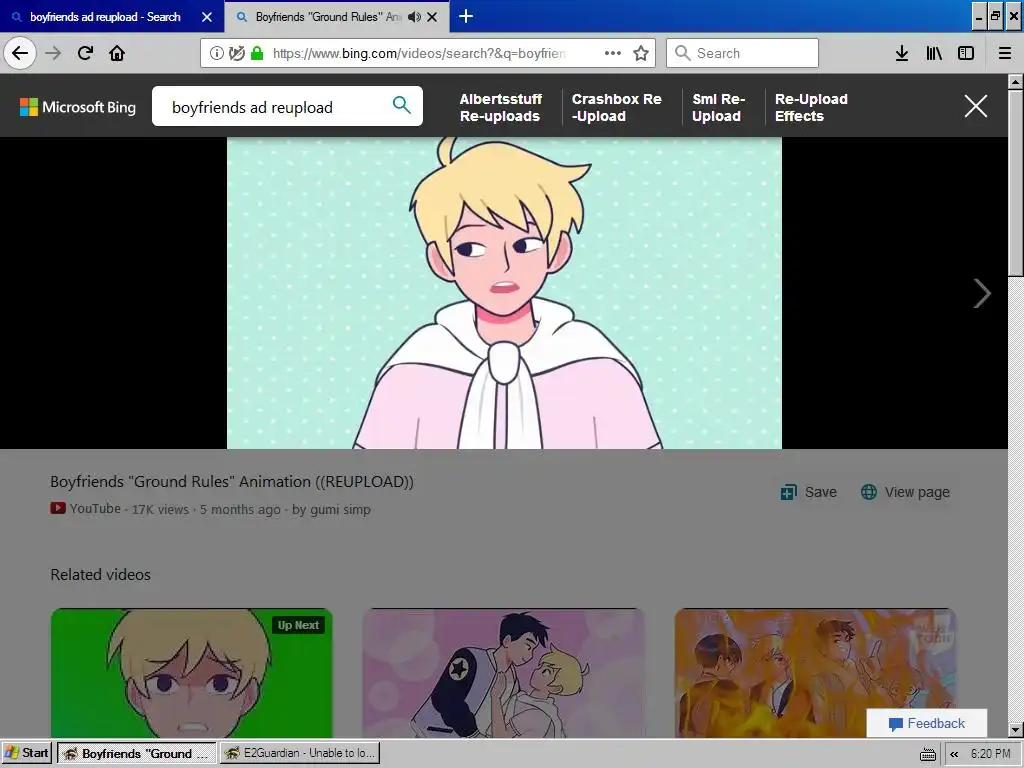Open the purple couple related video thumbnail

coord(504,673)
